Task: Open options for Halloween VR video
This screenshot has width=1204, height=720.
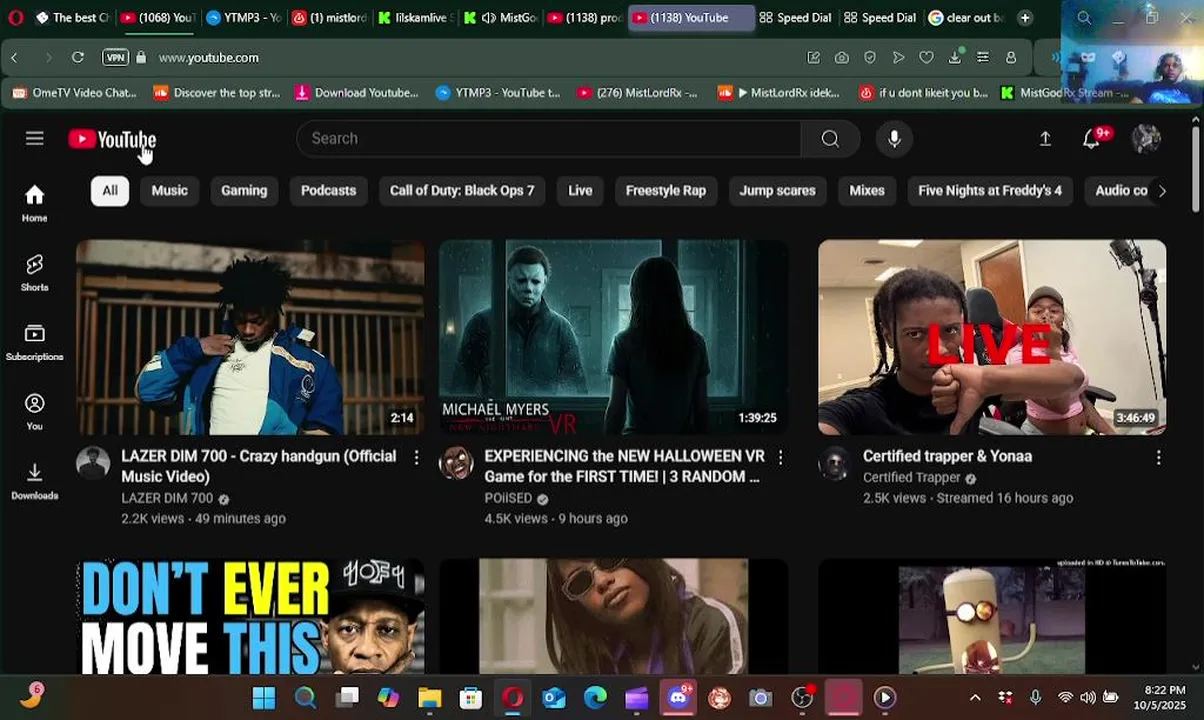Action: click(780, 458)
